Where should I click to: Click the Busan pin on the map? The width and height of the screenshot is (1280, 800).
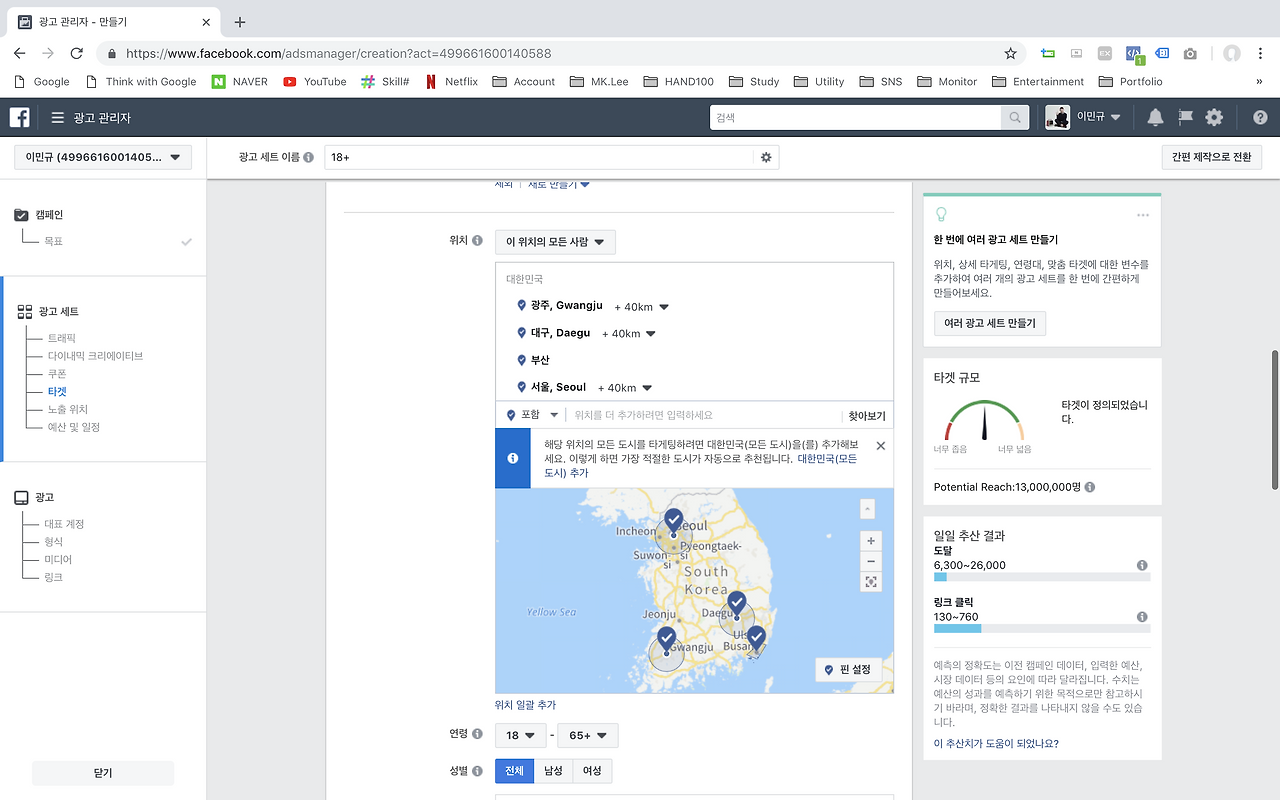tap(756, 638)
